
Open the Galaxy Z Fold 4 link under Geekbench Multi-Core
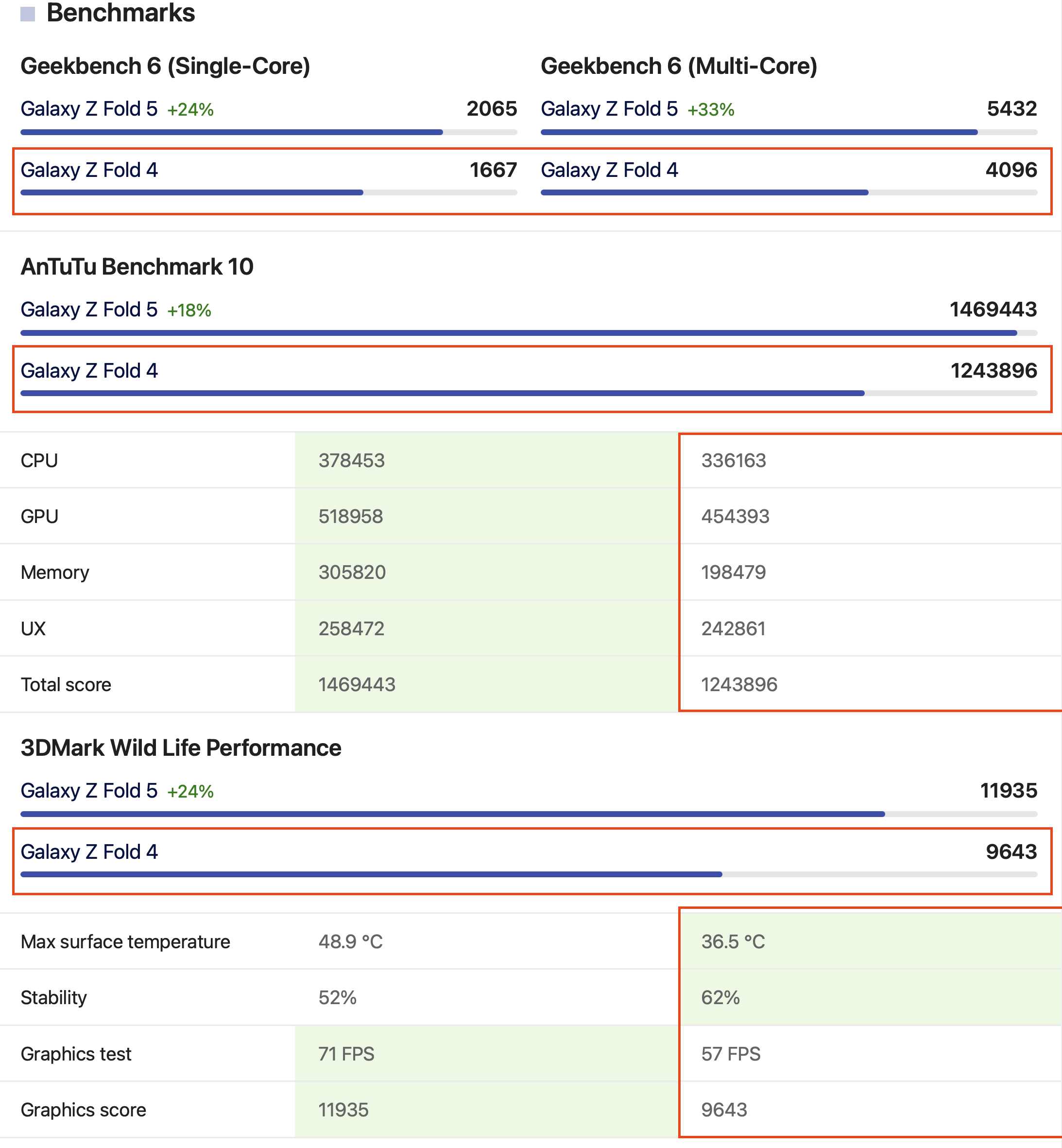point(609,170)
